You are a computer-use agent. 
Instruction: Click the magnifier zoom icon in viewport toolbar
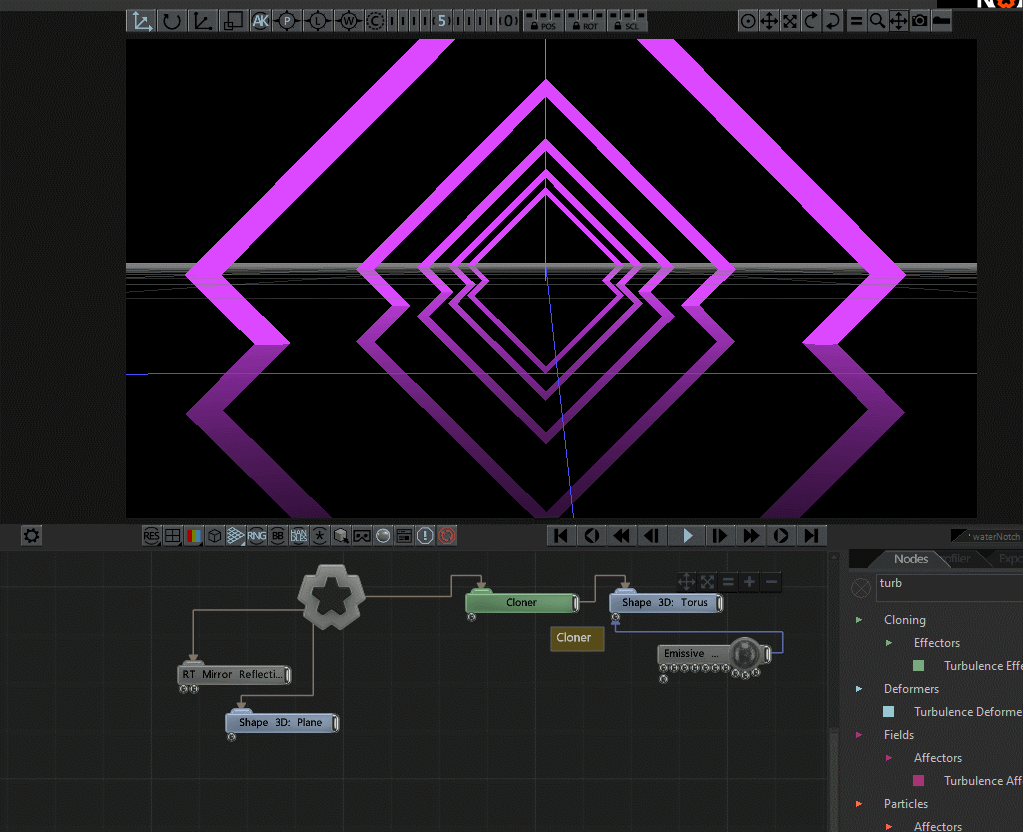(x=877, y=20)
